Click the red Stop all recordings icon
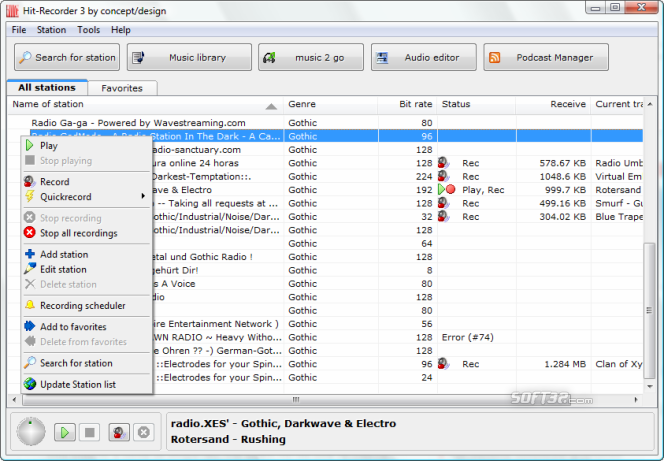Image resolution: width=664 pixels, height=461 pixels. pyautogui.click(x=30, y=233)
